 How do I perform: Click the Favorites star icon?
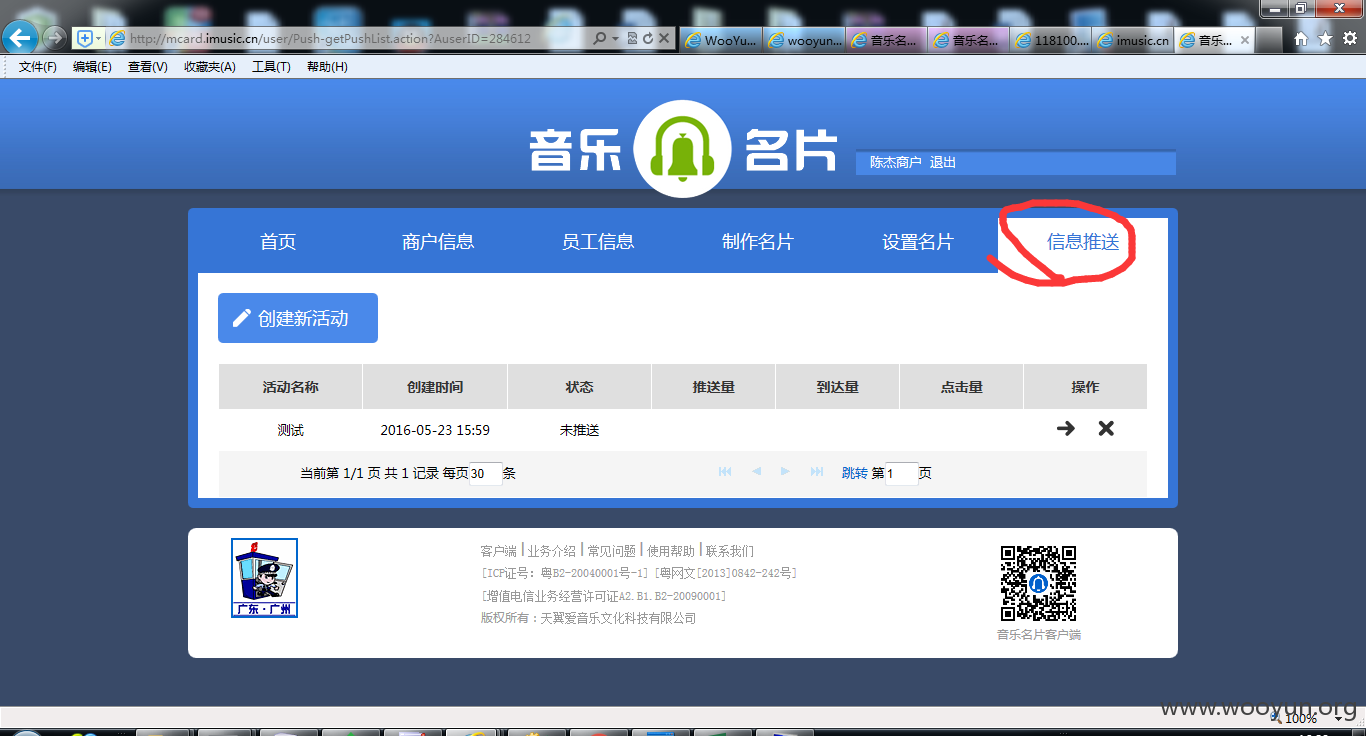1325,39
